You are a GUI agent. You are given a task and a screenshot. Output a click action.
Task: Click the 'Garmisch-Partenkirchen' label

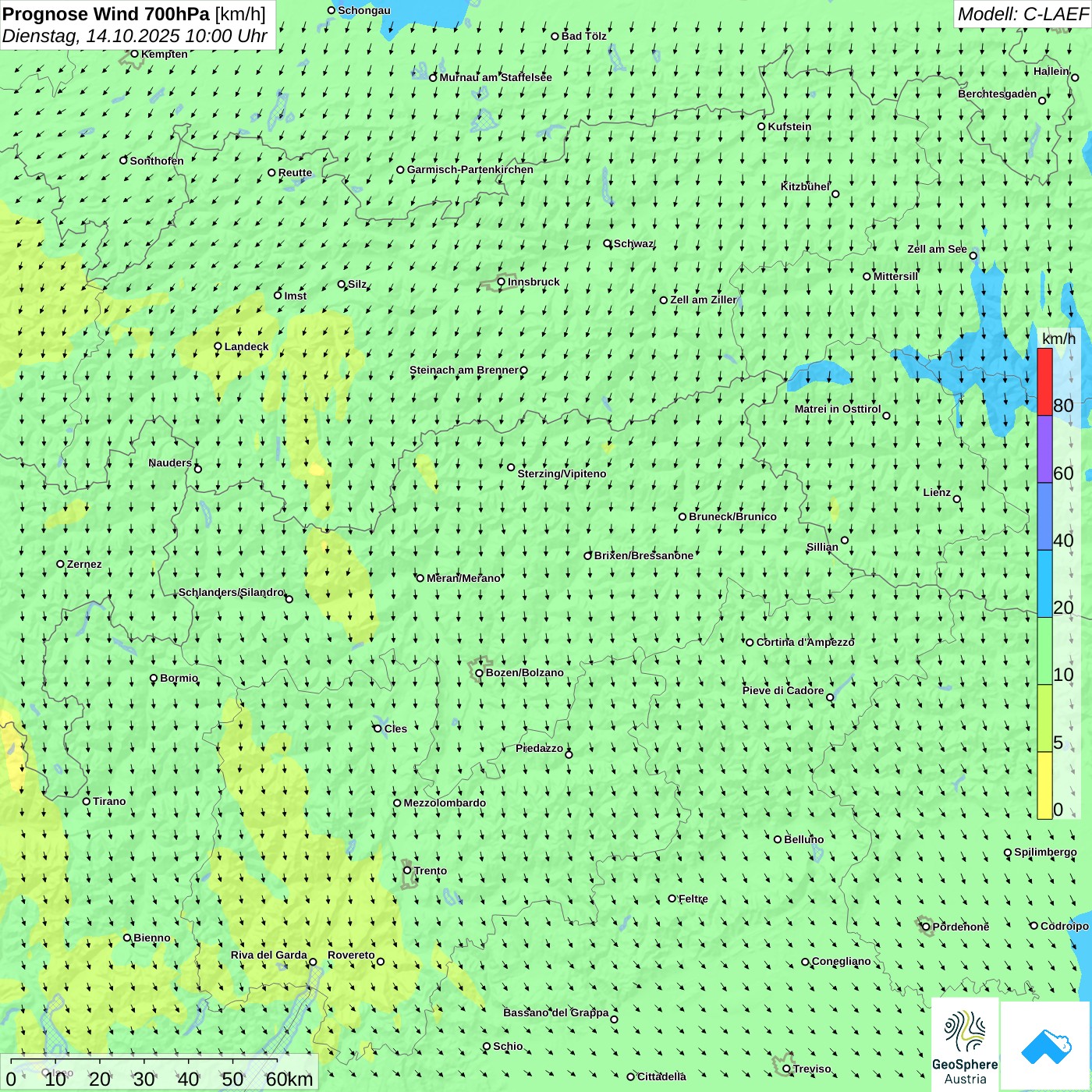point(470,169)
